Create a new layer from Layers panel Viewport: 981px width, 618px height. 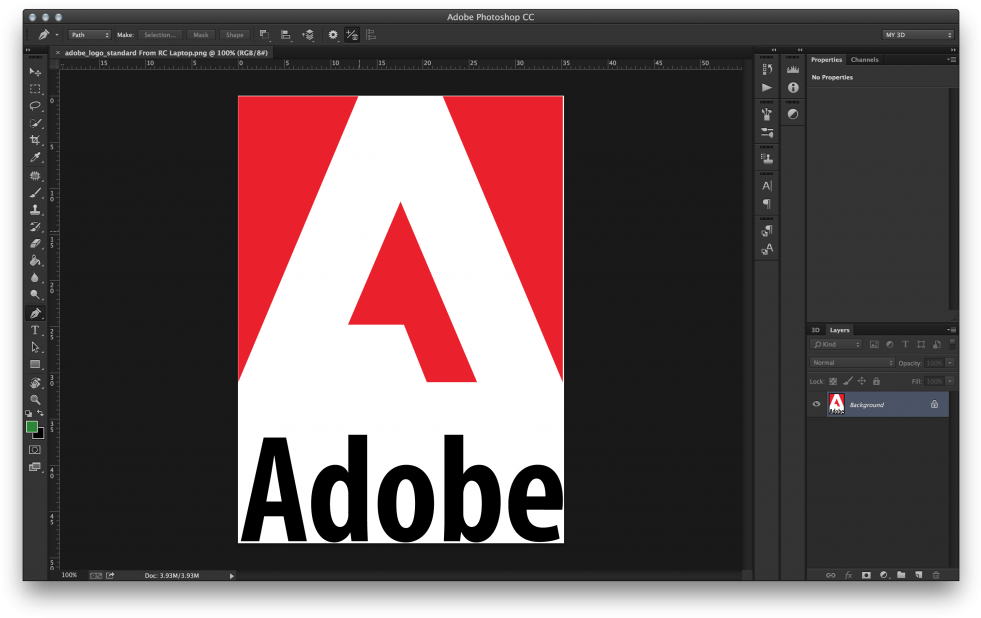point(918,575)
